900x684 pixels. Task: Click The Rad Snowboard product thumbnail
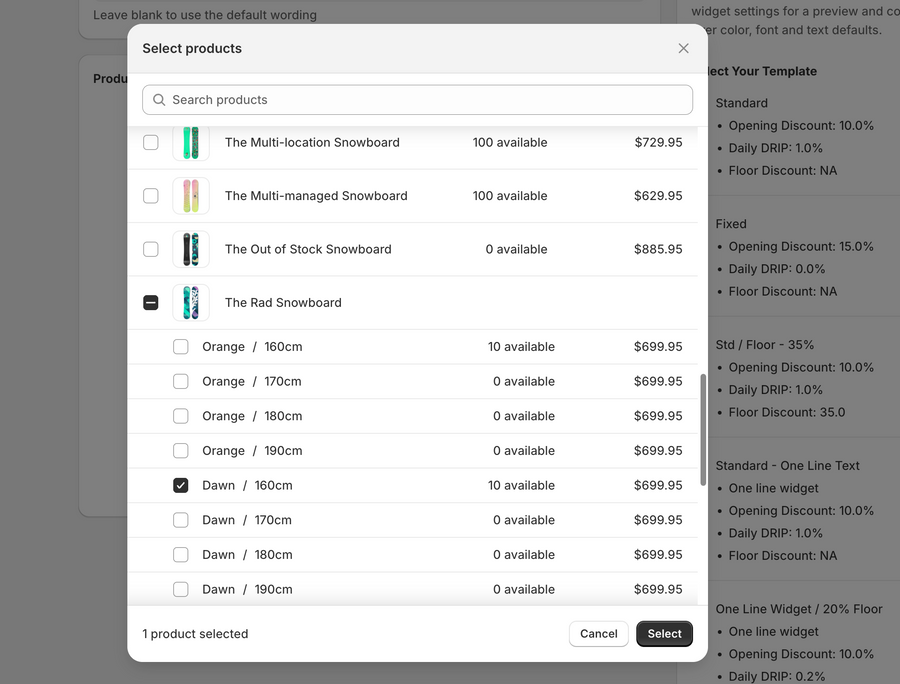[x=191, y=303]
